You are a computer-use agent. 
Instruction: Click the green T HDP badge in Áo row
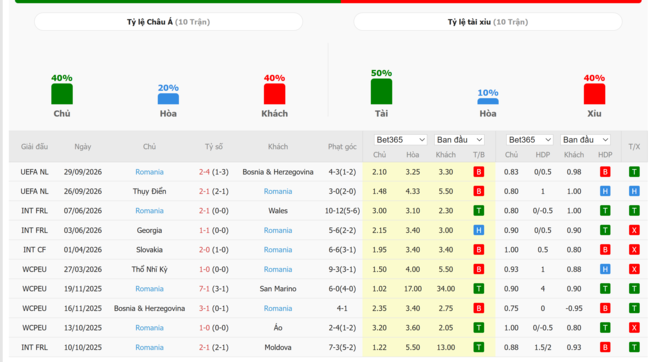point(605,328)
